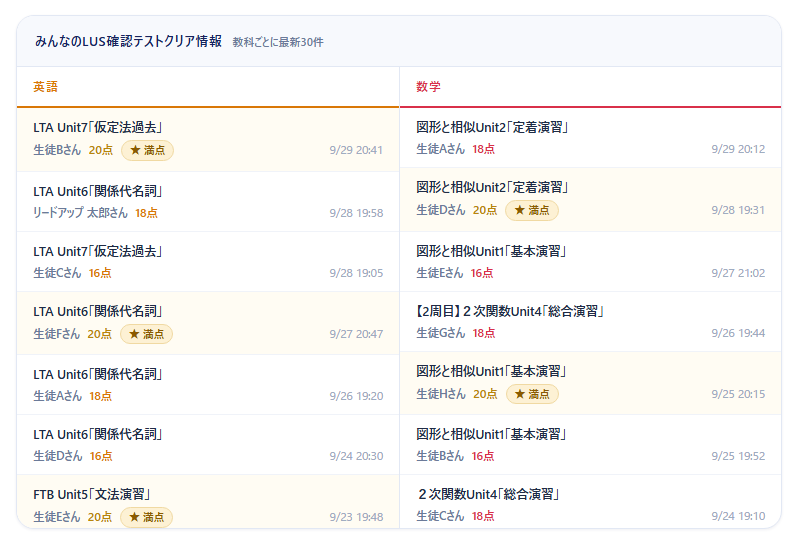Open 図形と相似Unit2「定着演習」 entry dated 9/29 20:12
Screen dimensions: 798x545
591,138
